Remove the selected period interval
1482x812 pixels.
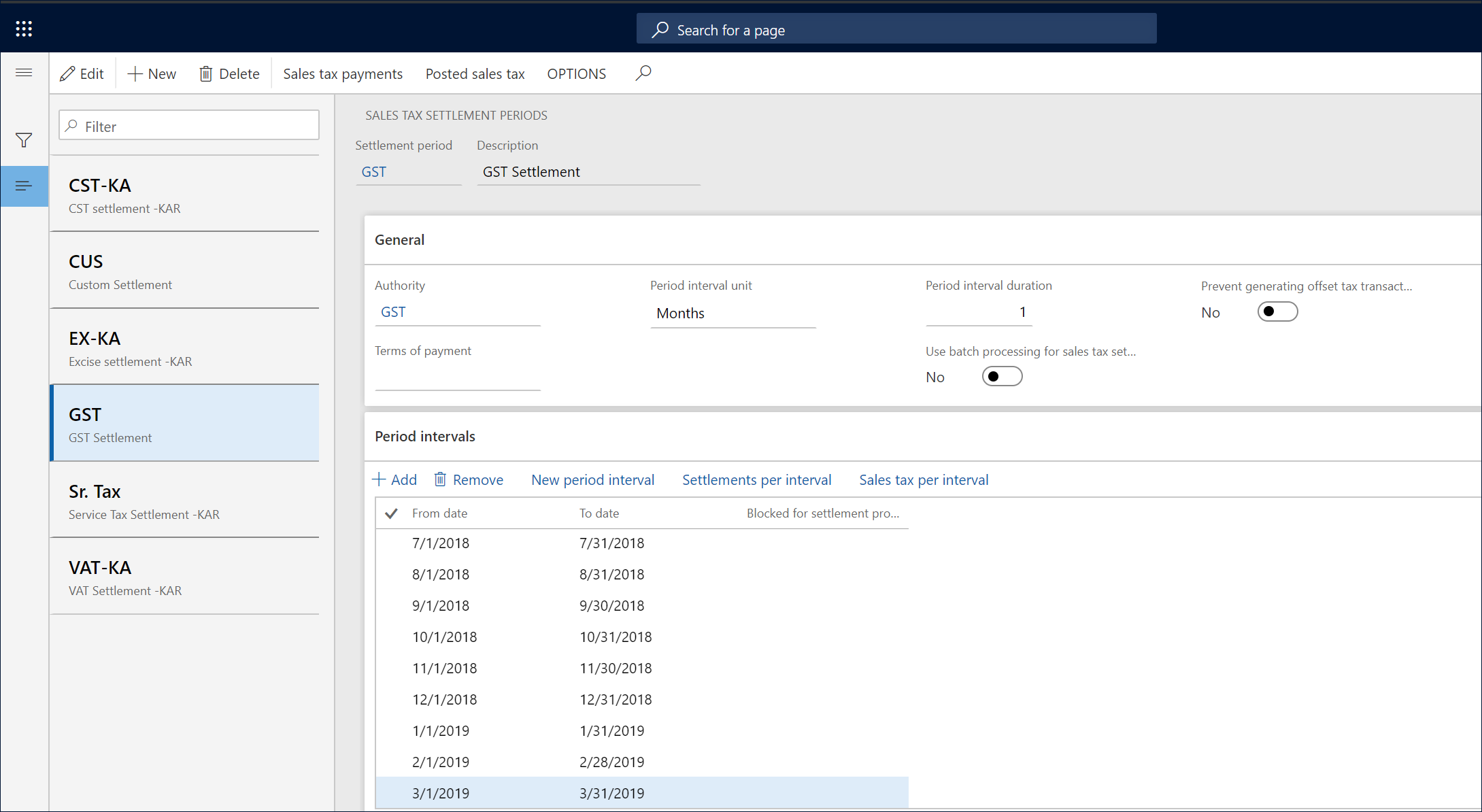point(469,479)
